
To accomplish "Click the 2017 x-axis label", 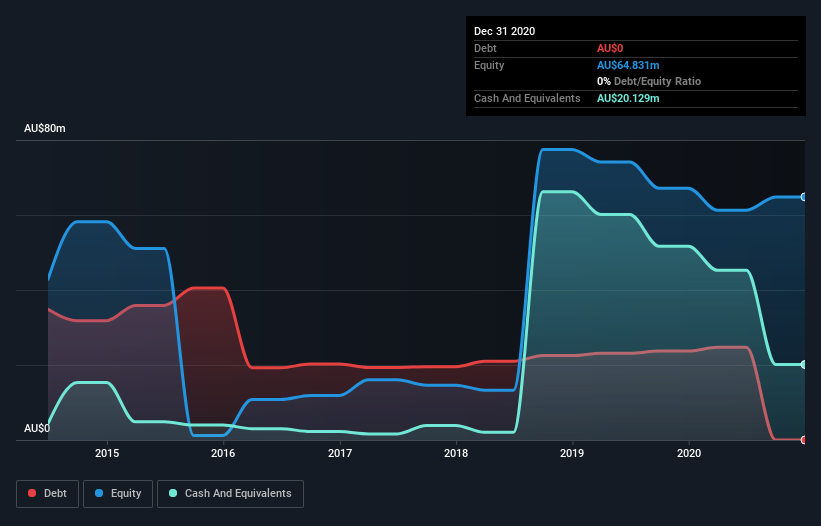I will tap(340, 453).
